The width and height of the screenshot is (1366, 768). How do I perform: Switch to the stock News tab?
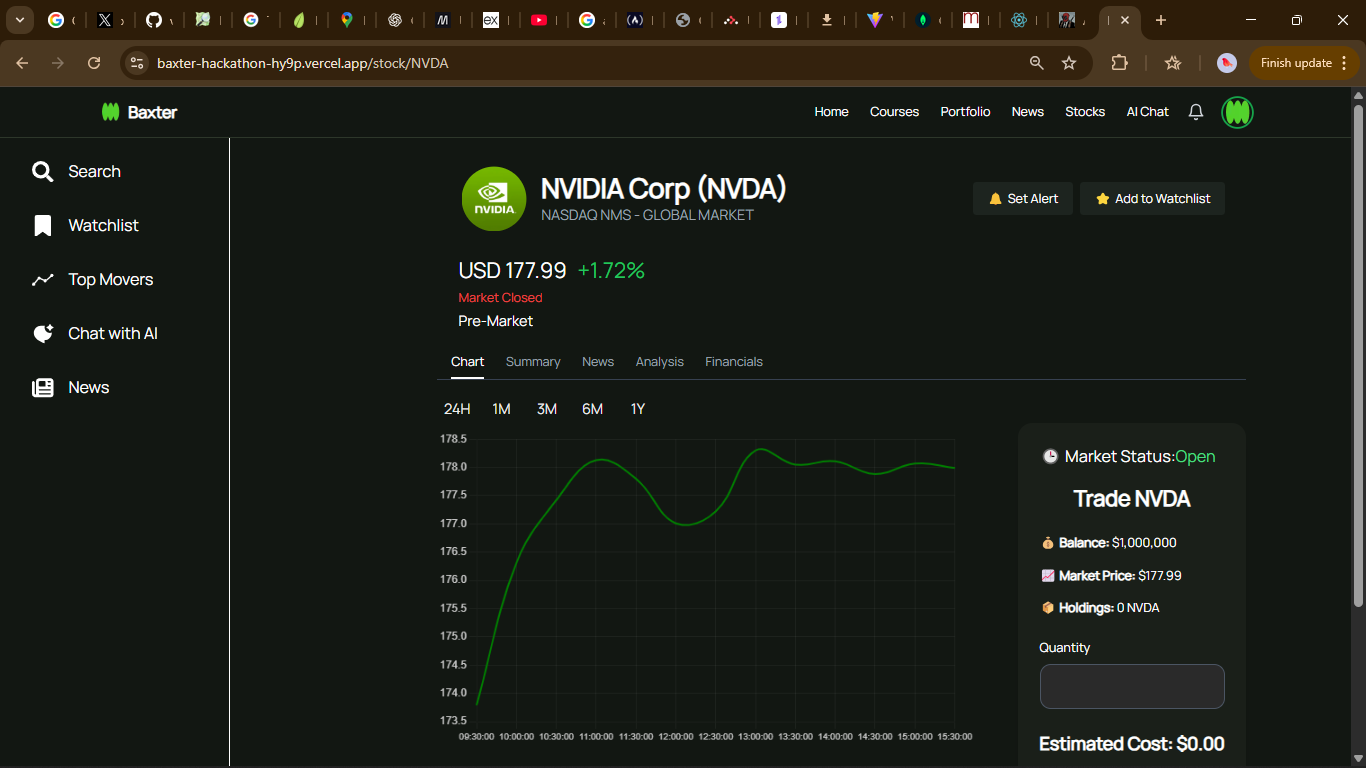[x=598, y=362]
